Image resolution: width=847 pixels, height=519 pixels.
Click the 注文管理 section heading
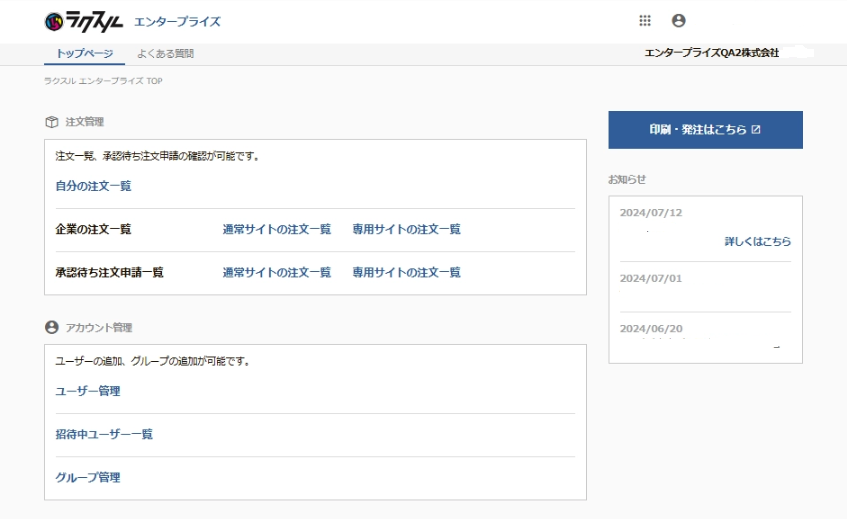pyautogui.click(x=85, y=122)
